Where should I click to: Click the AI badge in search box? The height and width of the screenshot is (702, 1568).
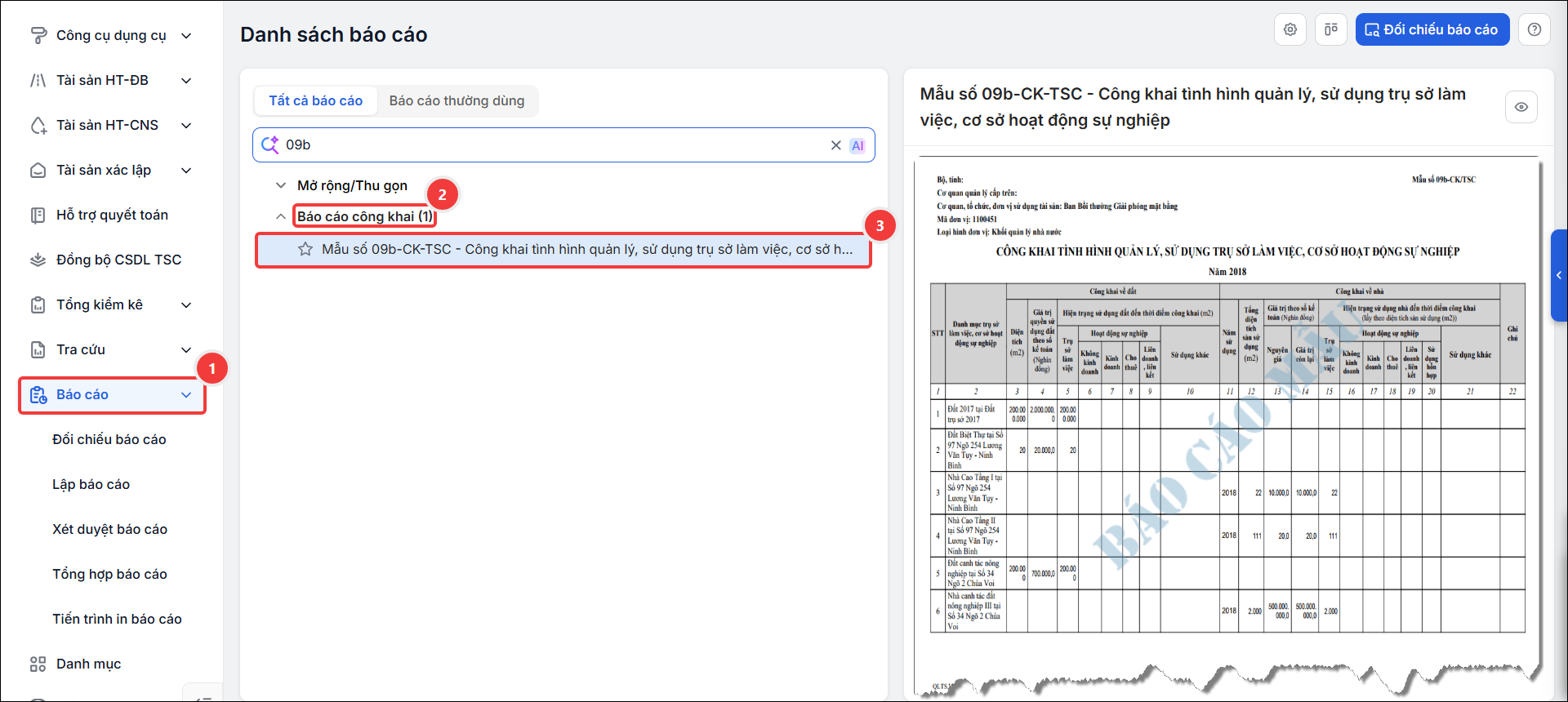point(857,145)
